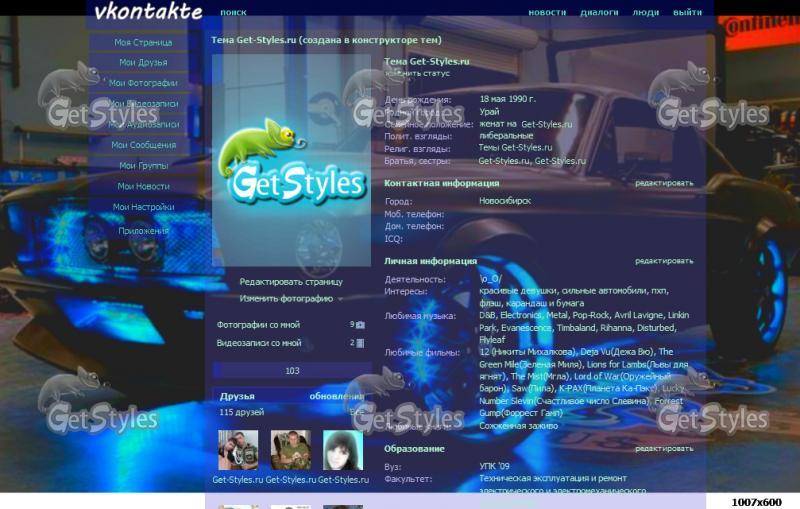Click Редактировать страницу link
This screenshot has height=509, width=800.
[x=291, y=282]
